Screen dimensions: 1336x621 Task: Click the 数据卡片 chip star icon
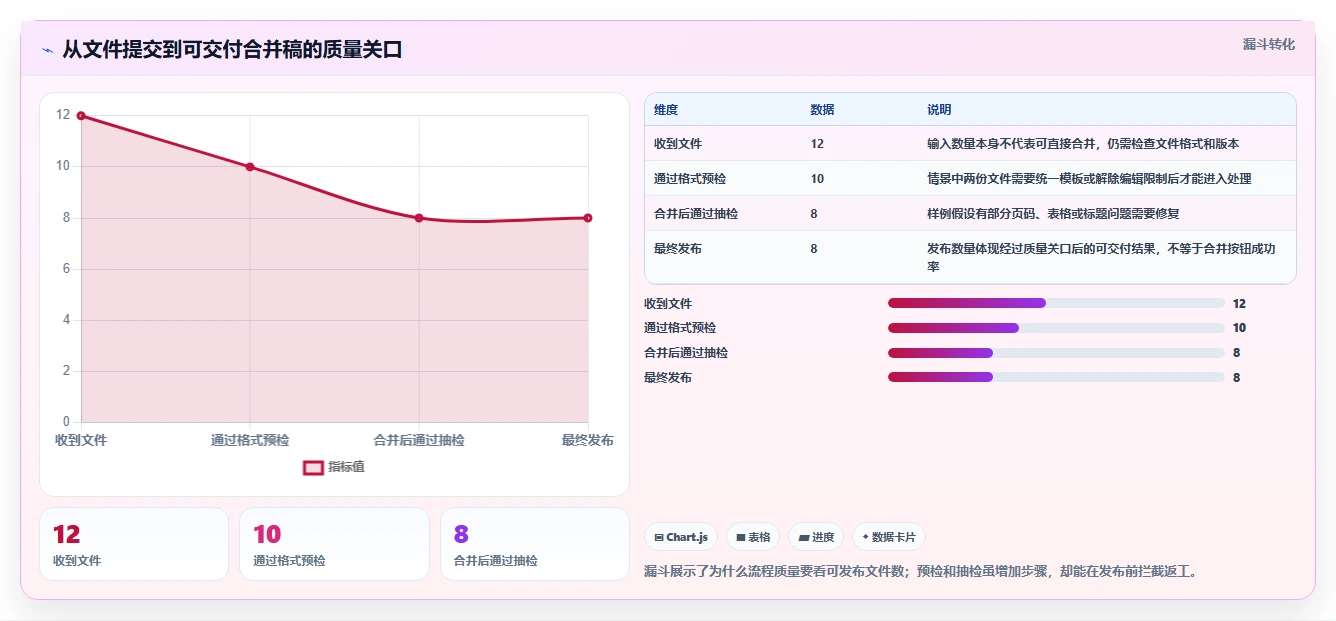(x=865, y=537)
